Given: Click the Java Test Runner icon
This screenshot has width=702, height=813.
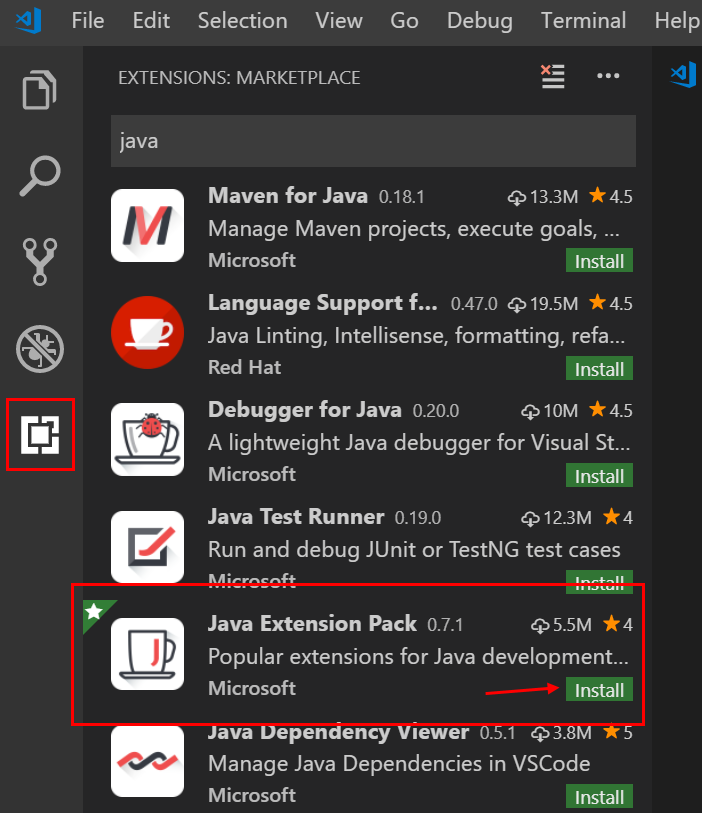Looking at the screenshot, I should click(147, 547).
